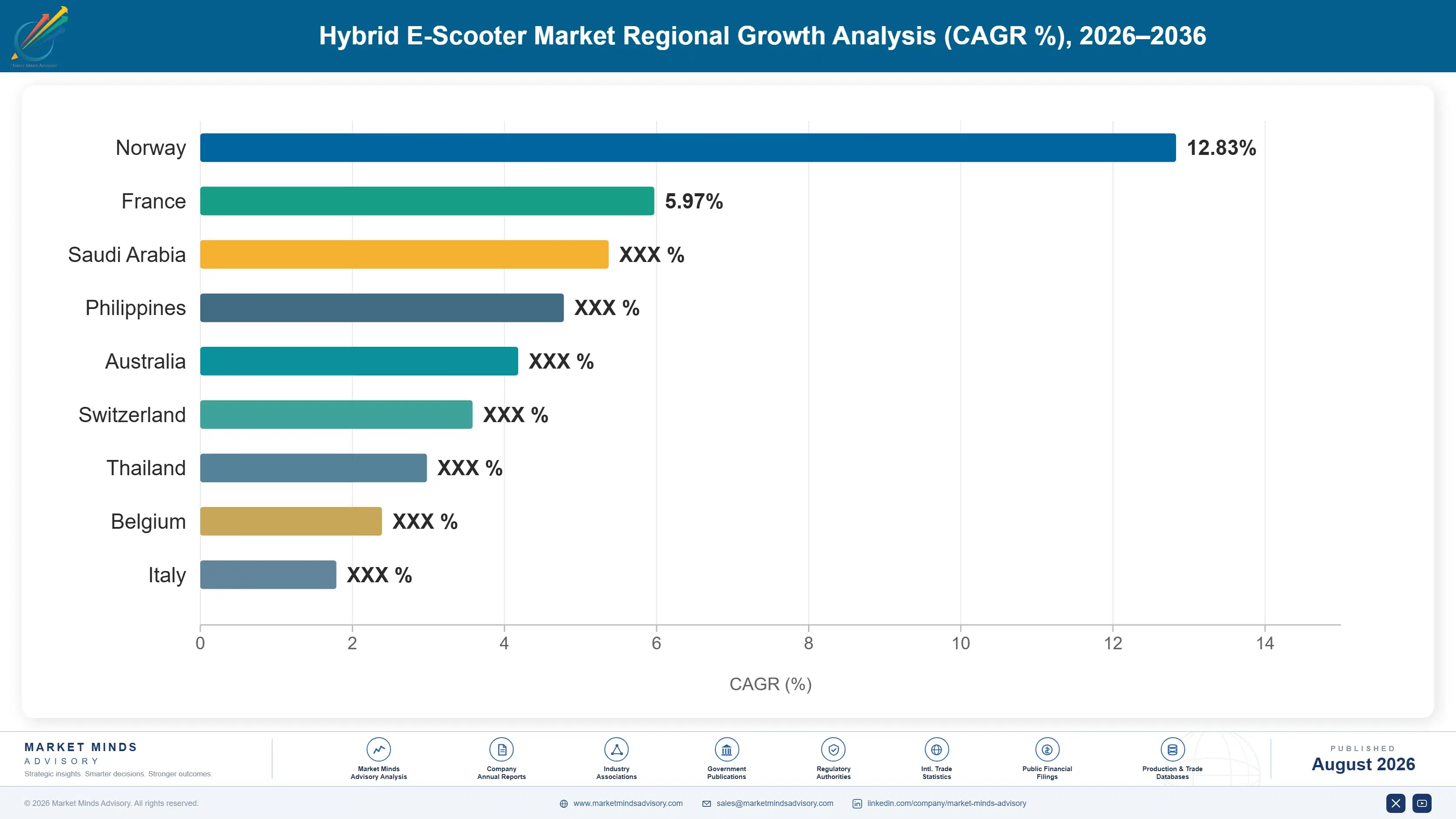The image size is (1456, 819).
Task: Click the CAGR (%) axis title
Action: [x=770, y=684]
